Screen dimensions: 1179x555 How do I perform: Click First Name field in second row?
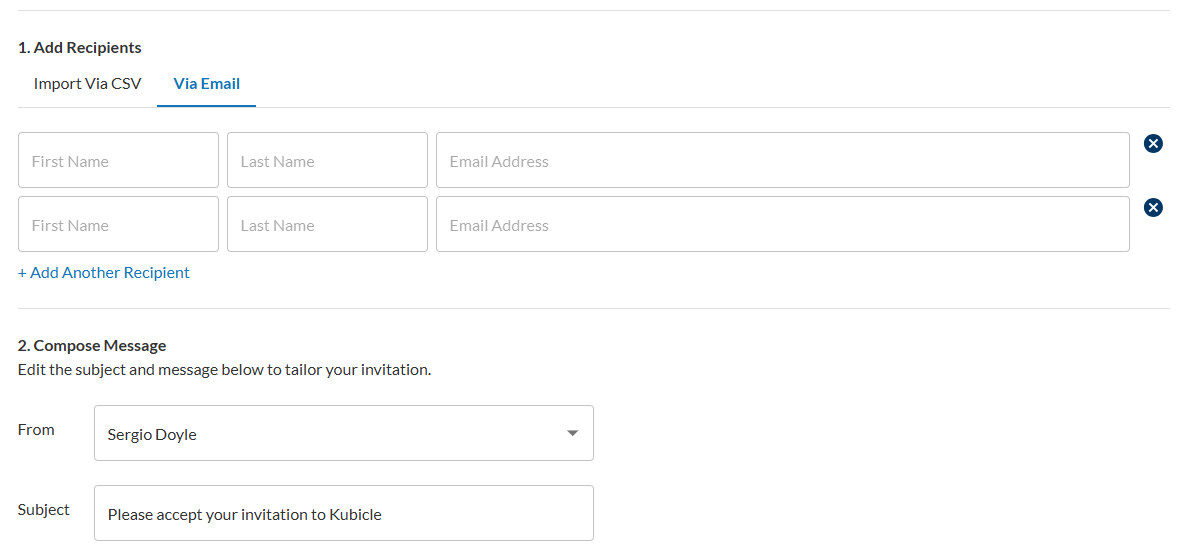coord(118,225)
